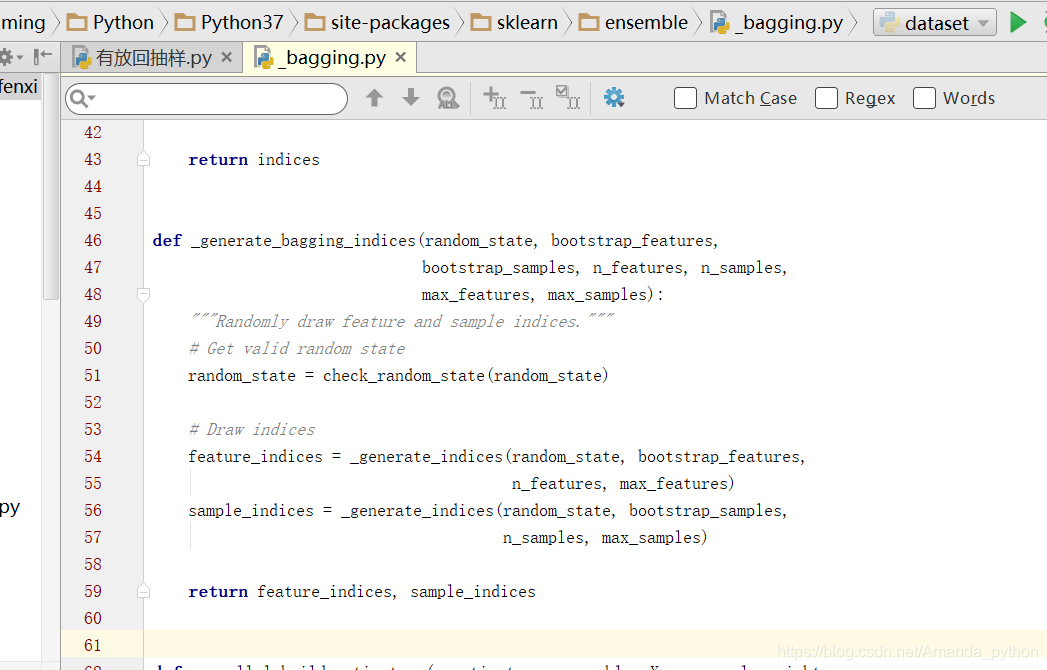
Task: Focus the find search input field
Action: [206, 99]
